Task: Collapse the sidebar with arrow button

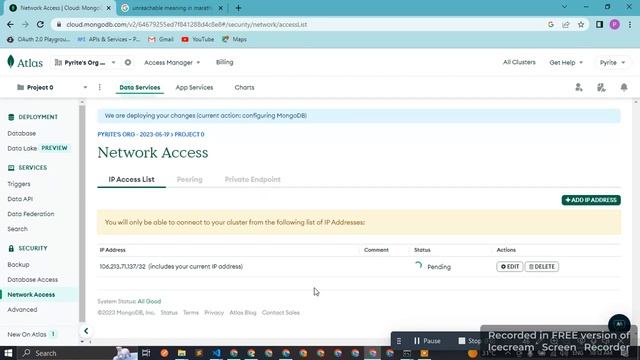Action: click(86, 331)
